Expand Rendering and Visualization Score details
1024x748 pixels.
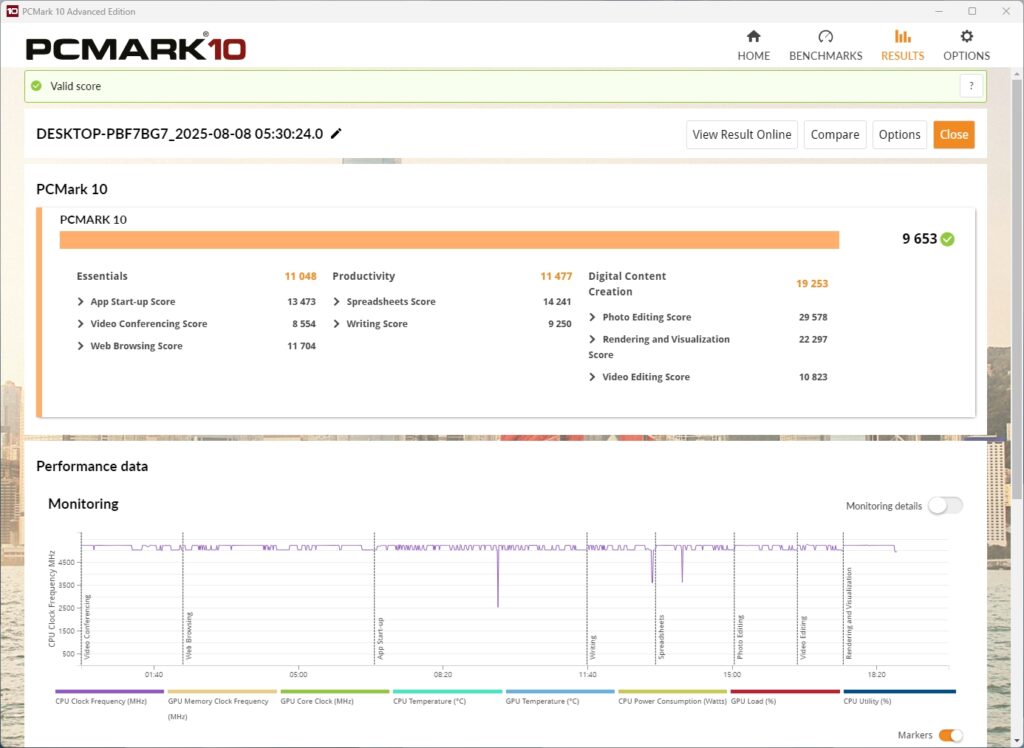click(592, 340)
